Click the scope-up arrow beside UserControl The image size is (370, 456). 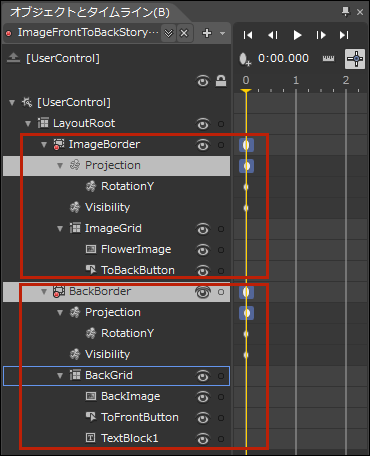pyautogui.click(x=13, y=58)
